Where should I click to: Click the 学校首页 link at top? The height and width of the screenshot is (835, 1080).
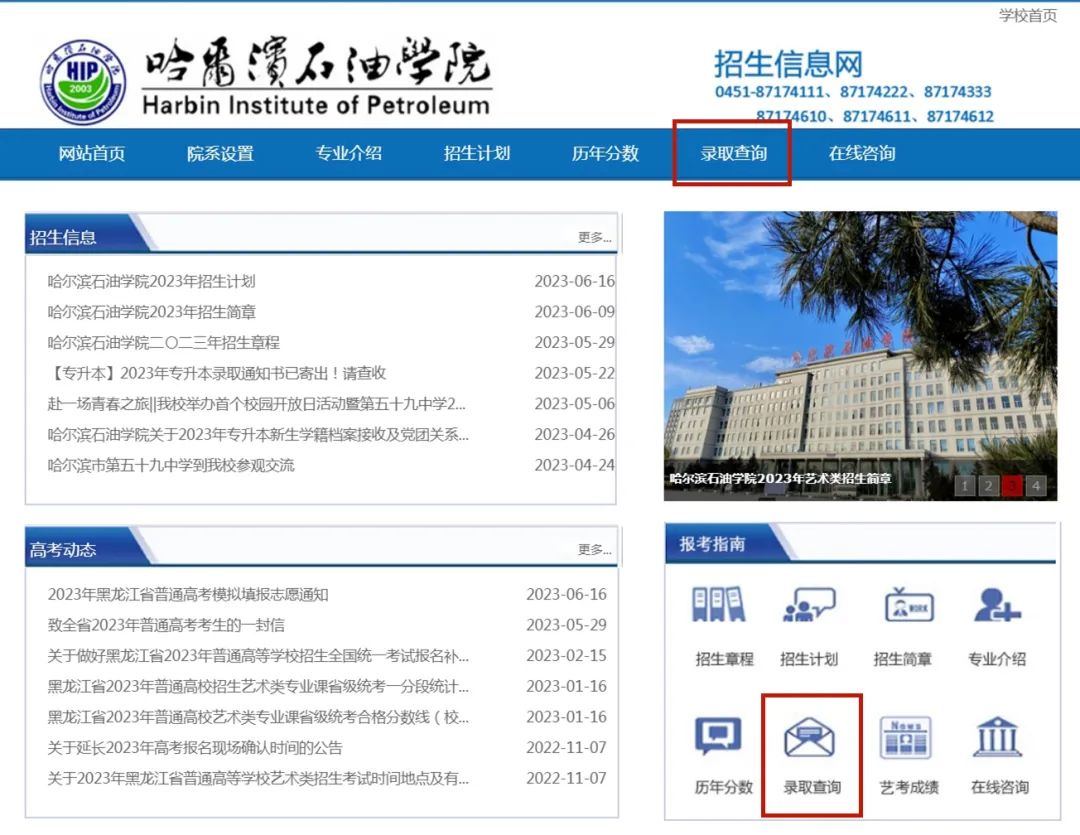coord(1027,15)
